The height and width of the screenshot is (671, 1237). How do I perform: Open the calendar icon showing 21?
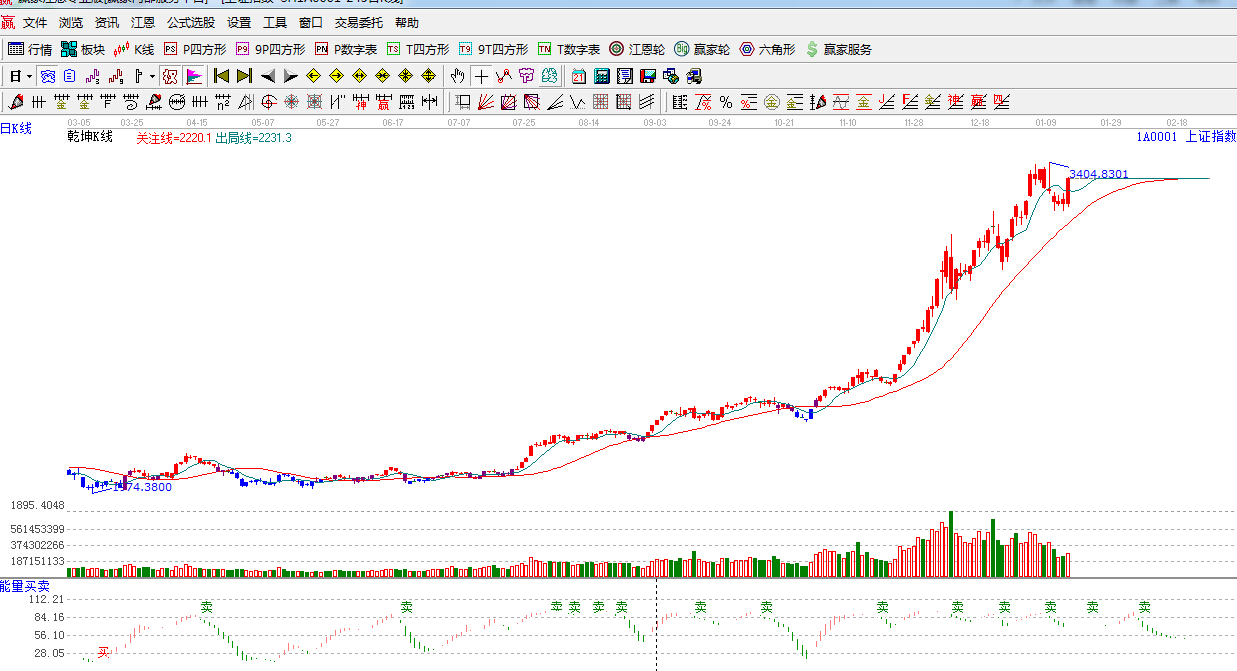click(x=579, y=76)
